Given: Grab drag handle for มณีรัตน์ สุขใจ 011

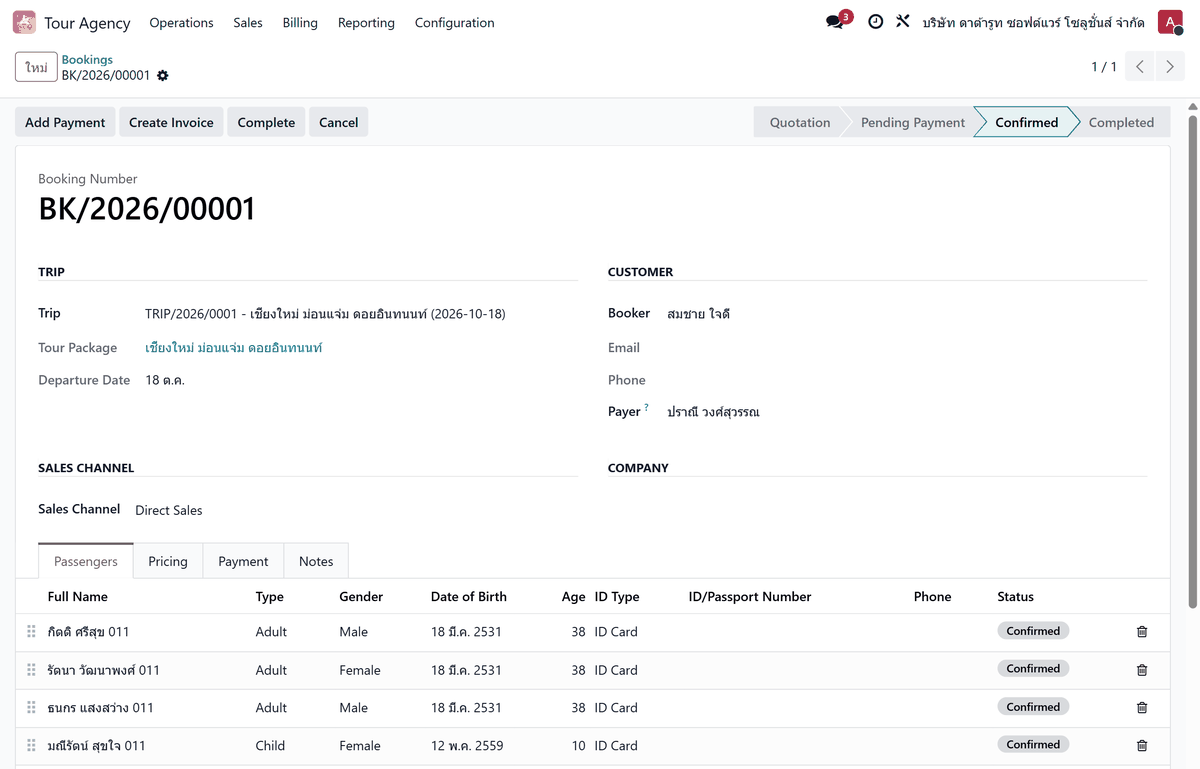Looking at the screenshot, I should (31, 746).
